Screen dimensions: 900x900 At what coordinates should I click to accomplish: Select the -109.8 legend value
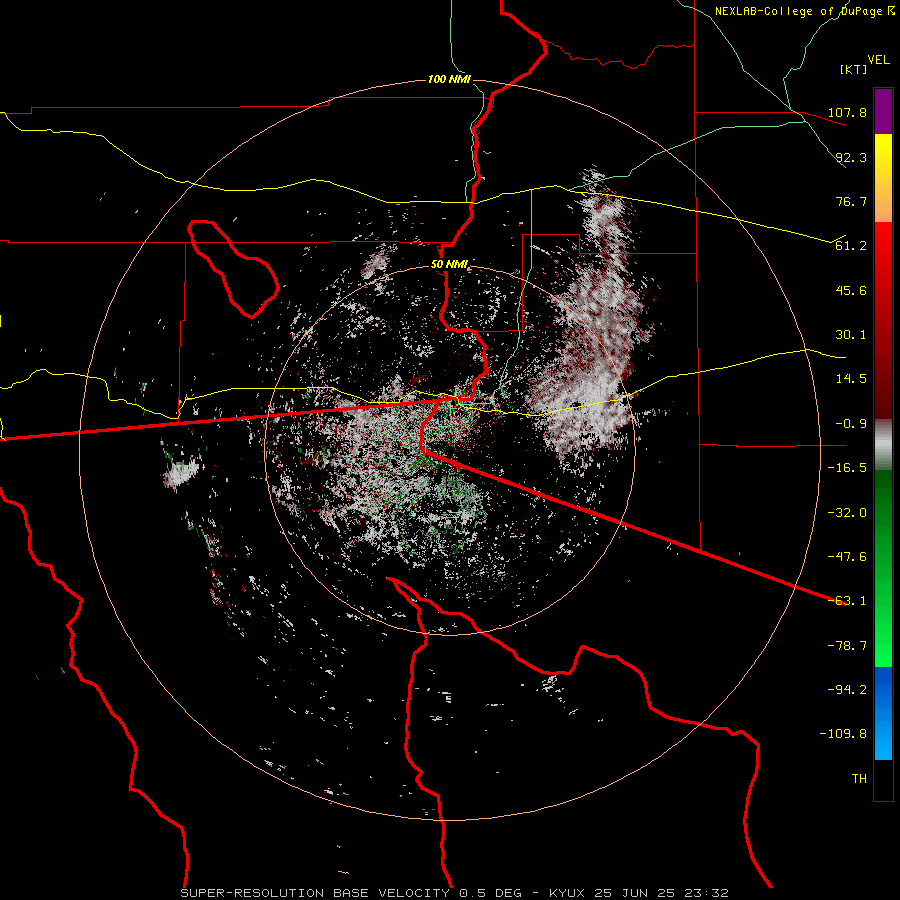coord(843,734)
